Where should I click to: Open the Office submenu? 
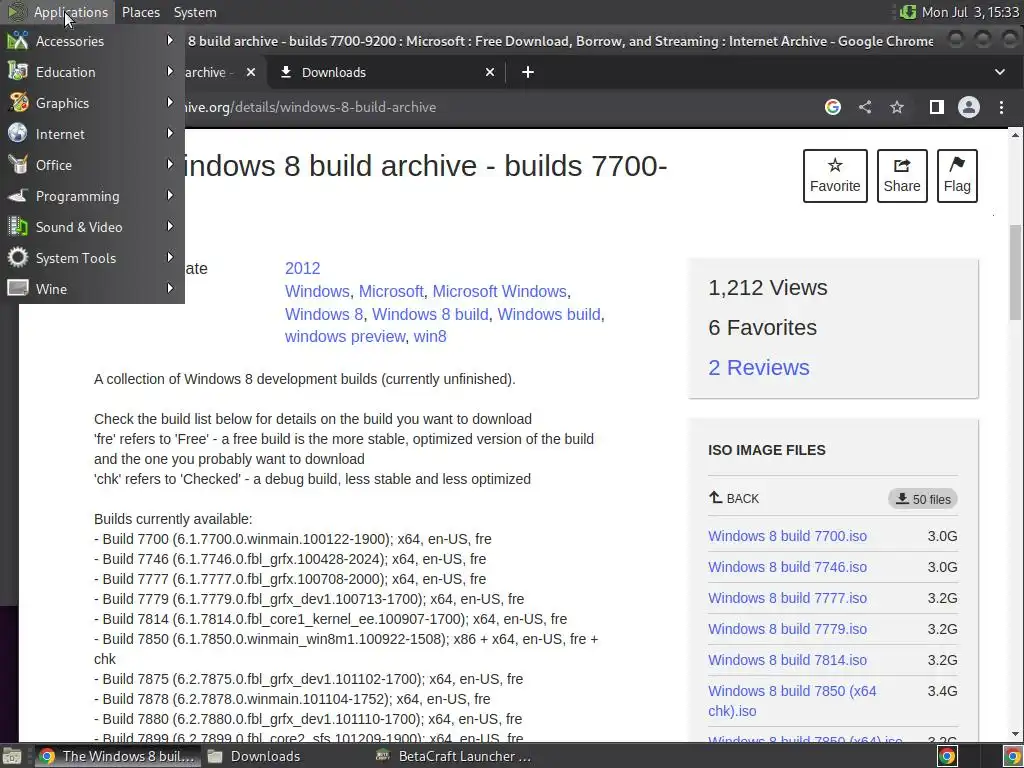[92, 165]
